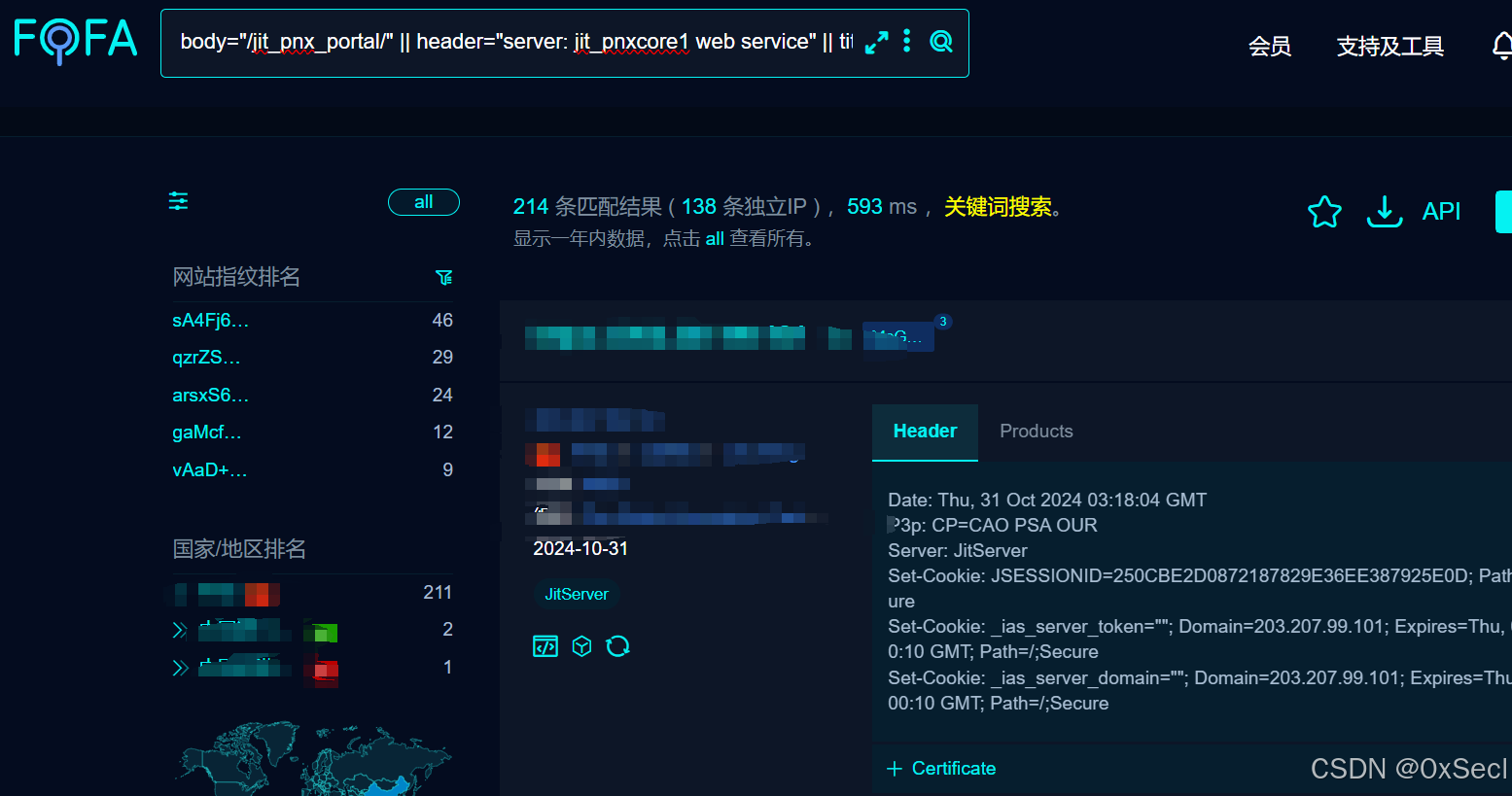Open the notifications bell
This screenshot has width=1512, height=796.
pos(1502,45)
